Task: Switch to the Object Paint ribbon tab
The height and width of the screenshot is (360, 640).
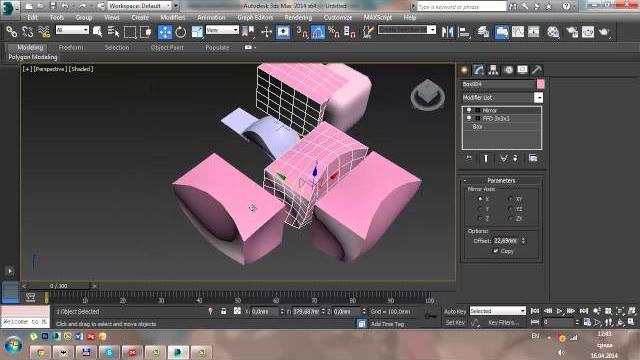Action: click(167, 47)
